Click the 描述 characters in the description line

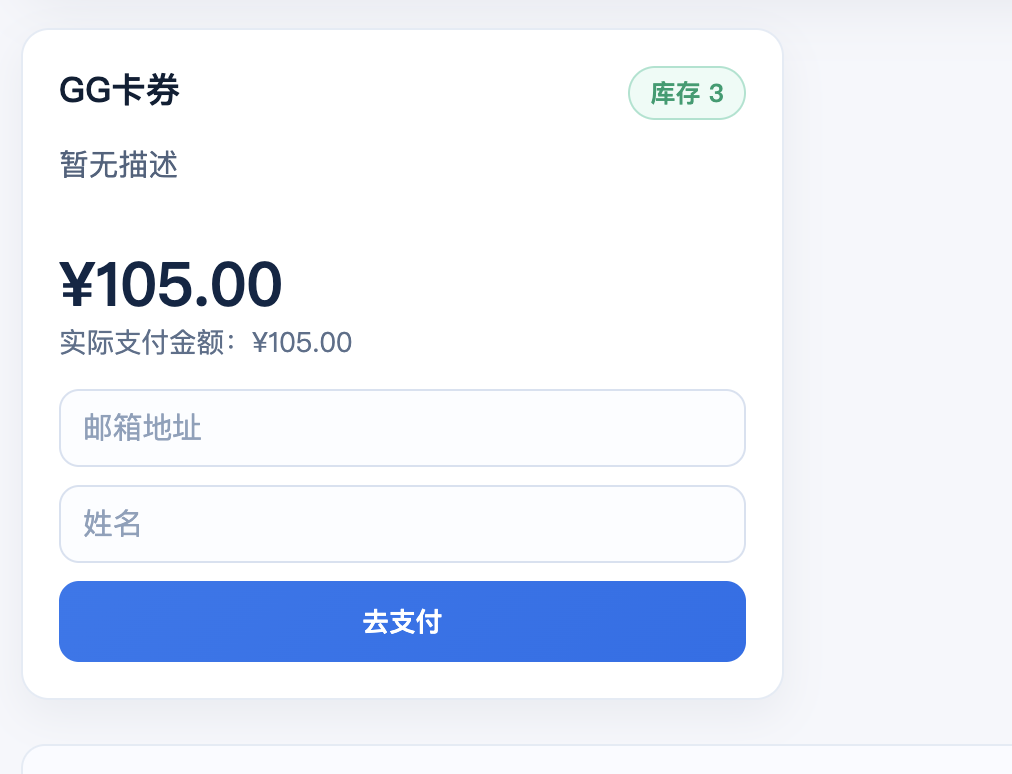149,165
